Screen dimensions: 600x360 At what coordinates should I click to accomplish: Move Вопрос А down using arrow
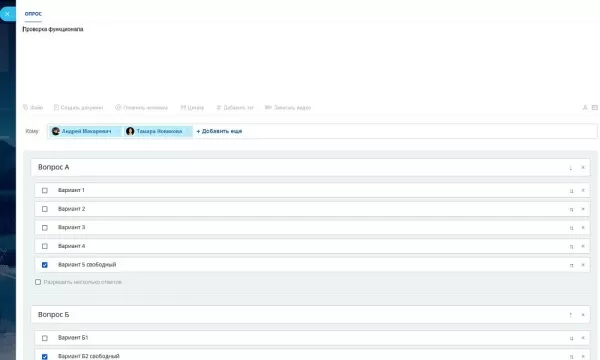pos(571,168)
